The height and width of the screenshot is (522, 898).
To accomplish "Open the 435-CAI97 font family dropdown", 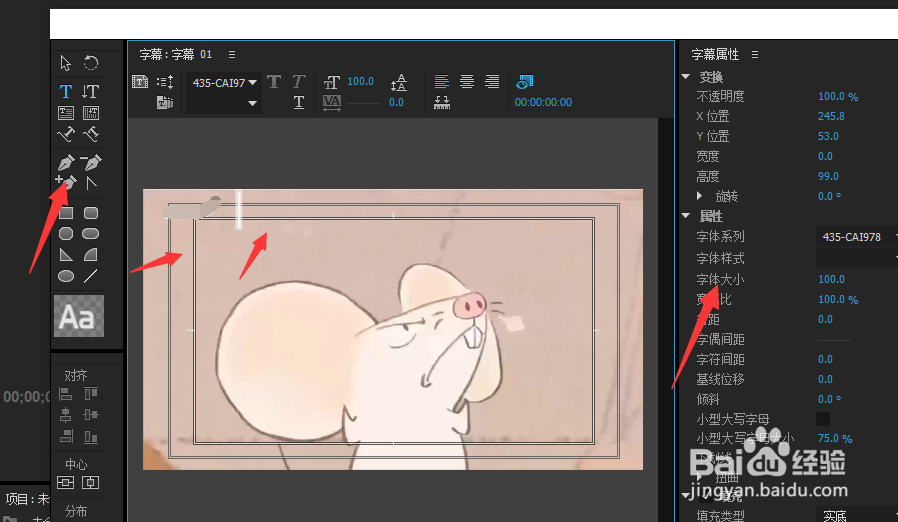I will [224, 83].
